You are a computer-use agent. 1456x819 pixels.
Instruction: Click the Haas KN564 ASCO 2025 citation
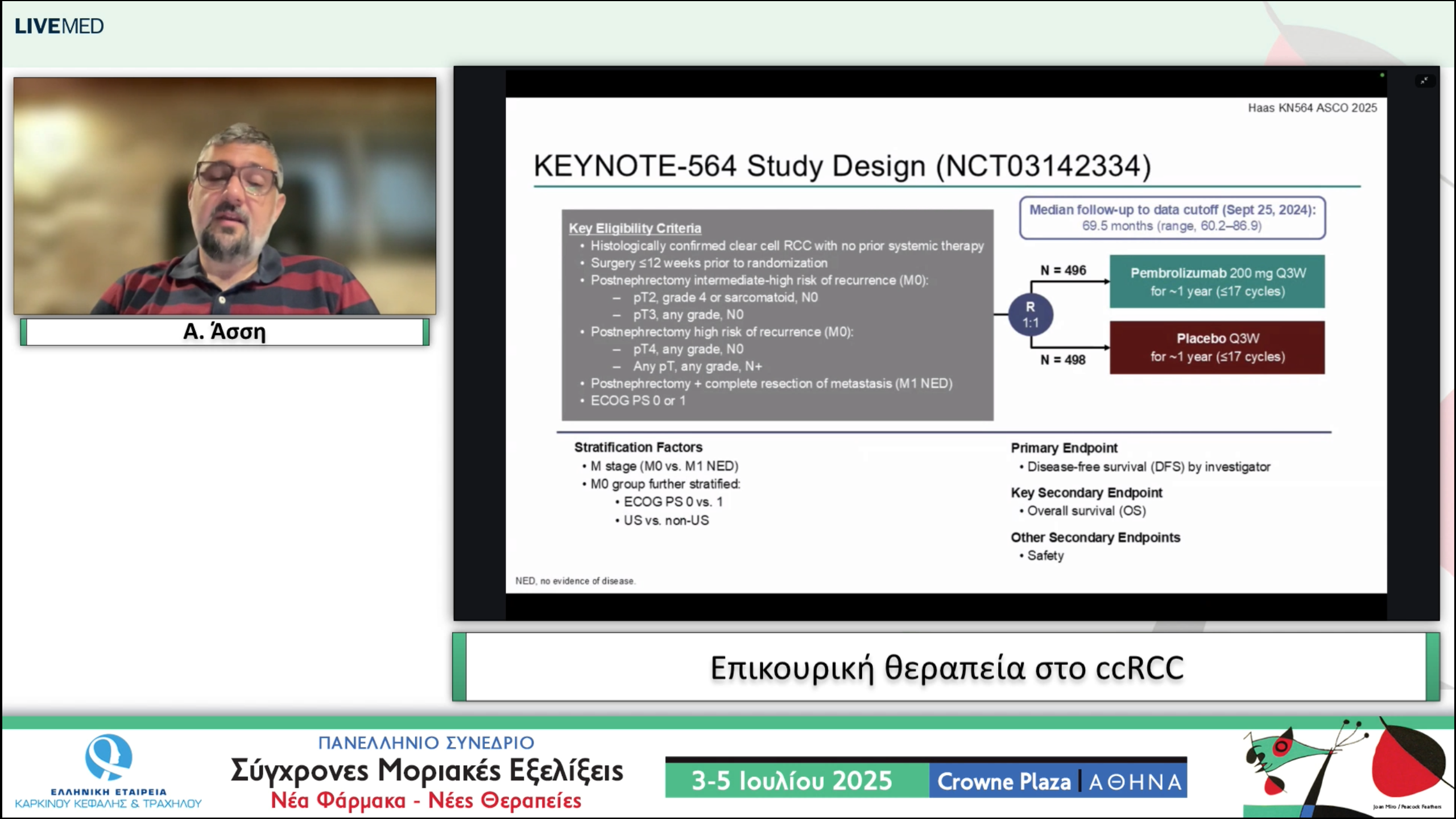click(x=1312, y=108)
